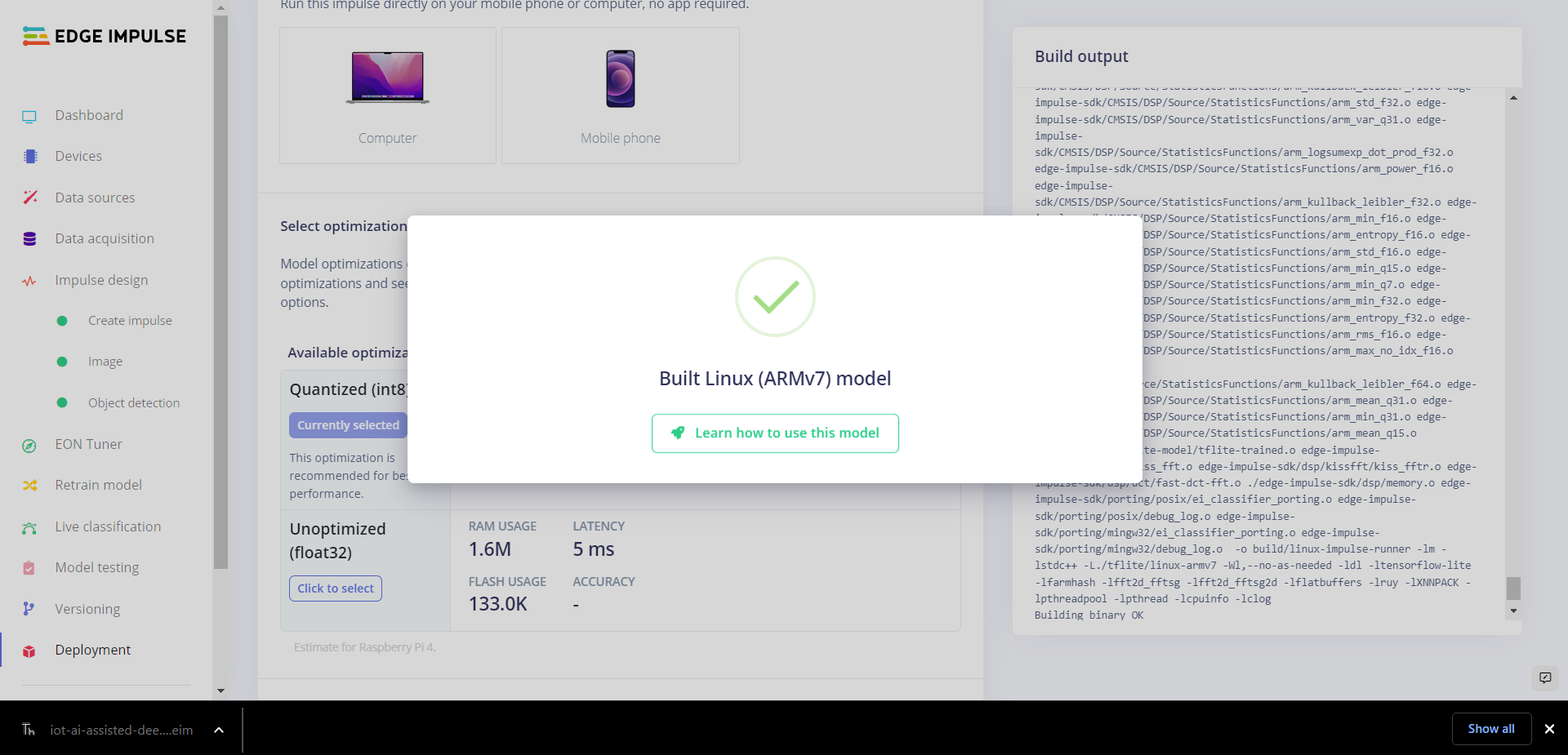Go to Create impulse step
1568x755 pixels.
tap(130, 321)
